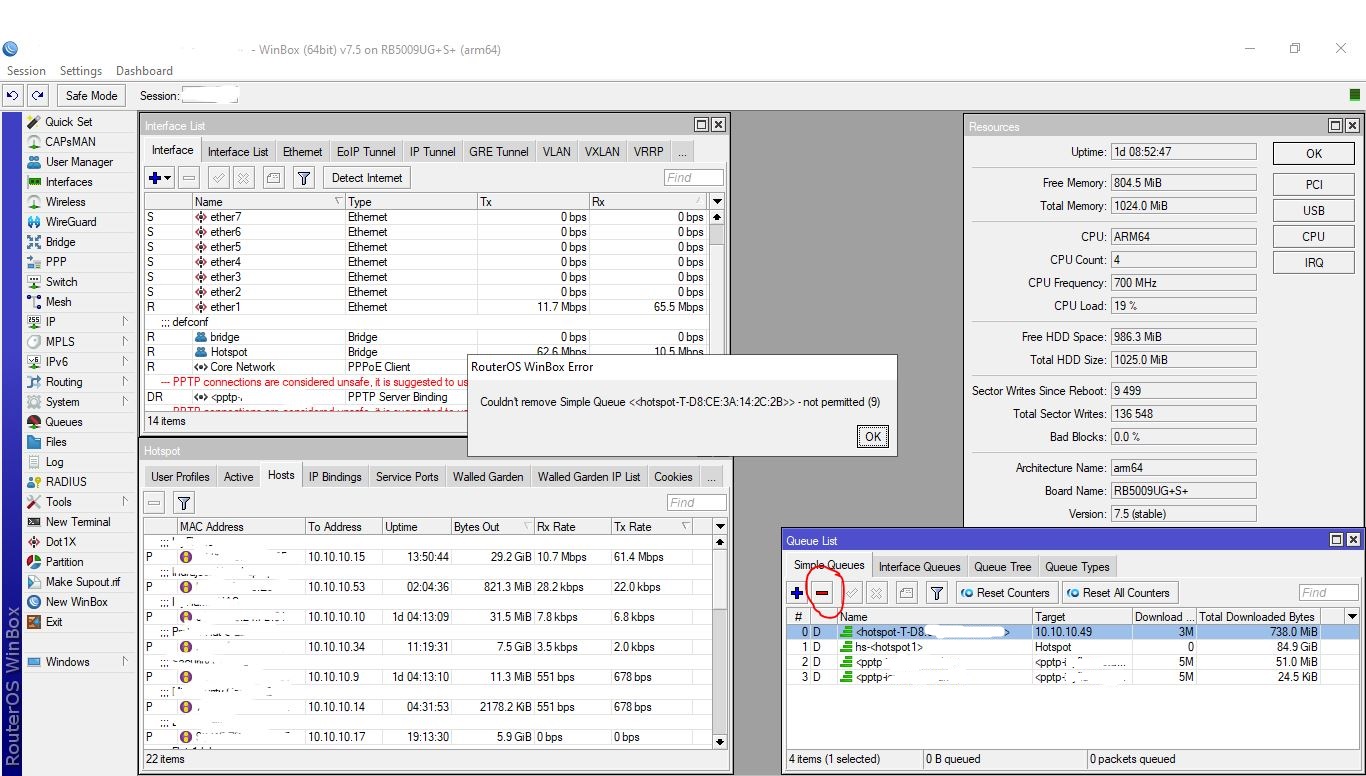Click the Redo arrow icon in top toolbar
1366x776 pixels.
(x=37, y=96)
